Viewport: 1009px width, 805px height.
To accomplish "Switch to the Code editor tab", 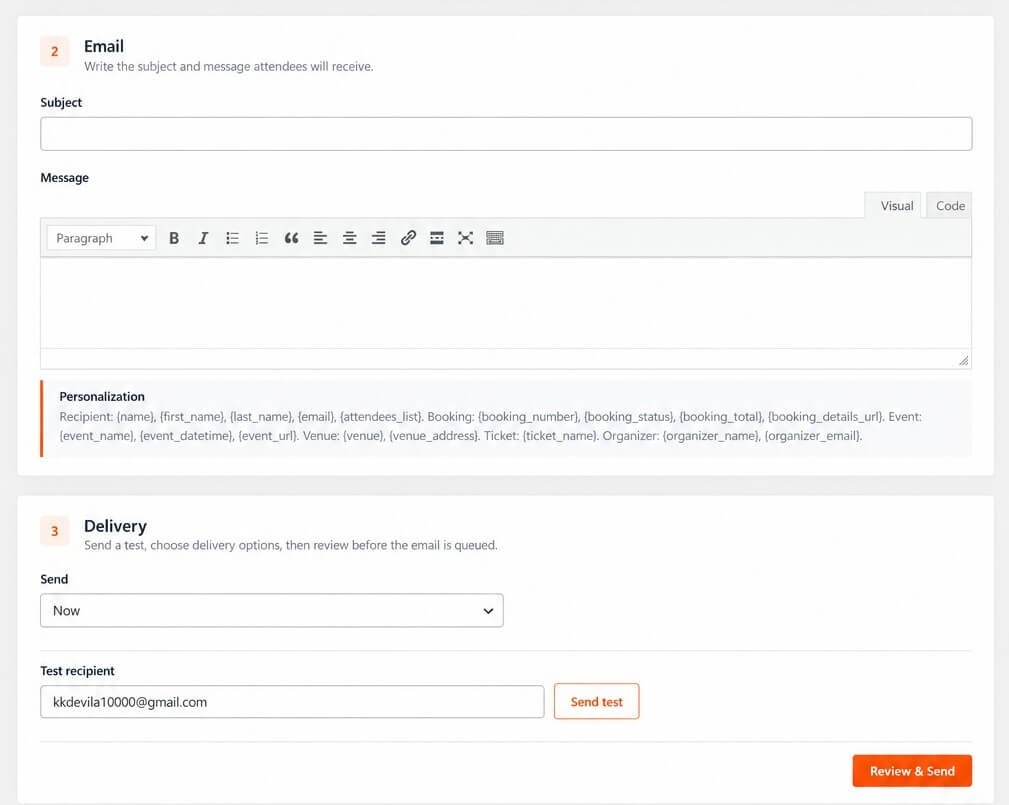I will 950,206.
